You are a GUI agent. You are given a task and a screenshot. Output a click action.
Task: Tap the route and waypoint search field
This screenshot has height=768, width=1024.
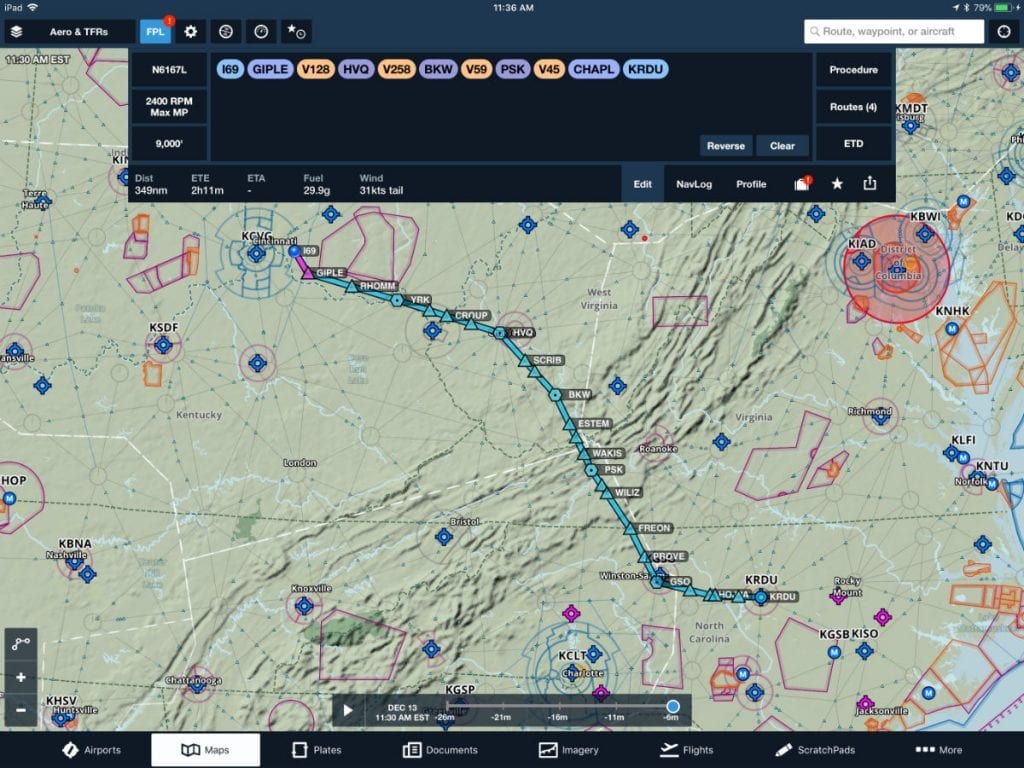click(895, 31)
